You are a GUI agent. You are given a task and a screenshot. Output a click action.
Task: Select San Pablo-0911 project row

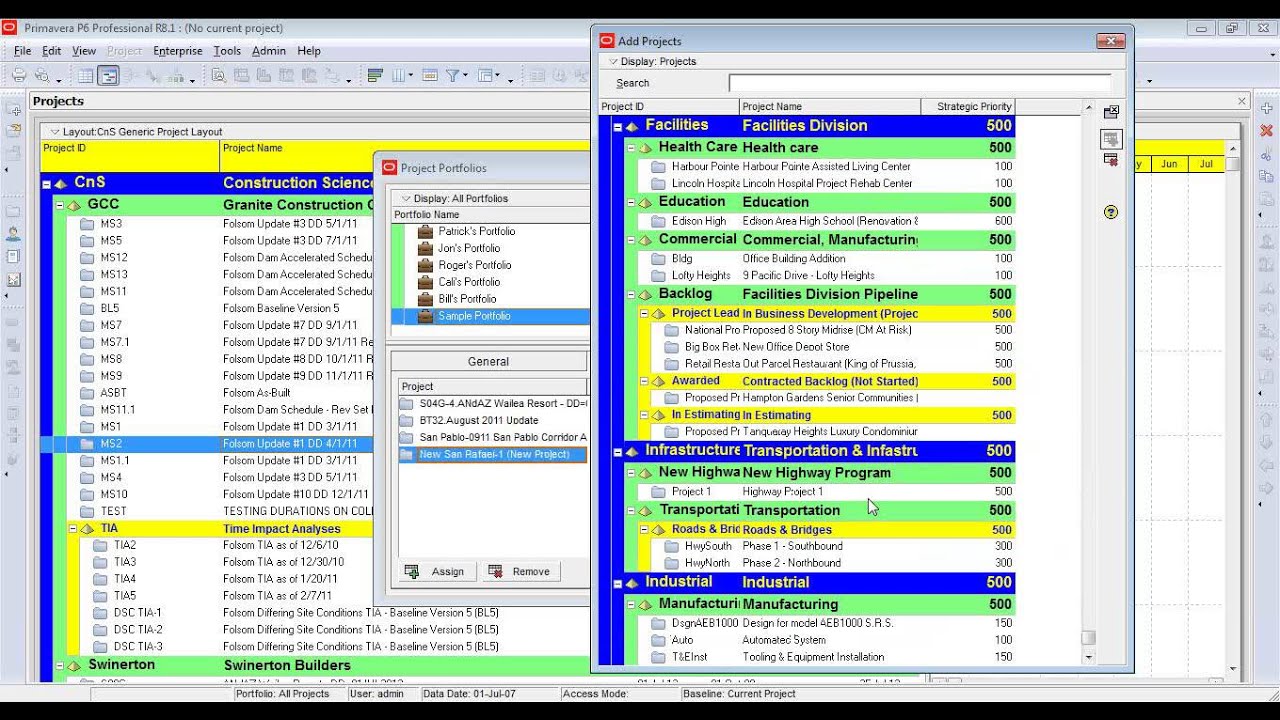[x=492, y=437]
